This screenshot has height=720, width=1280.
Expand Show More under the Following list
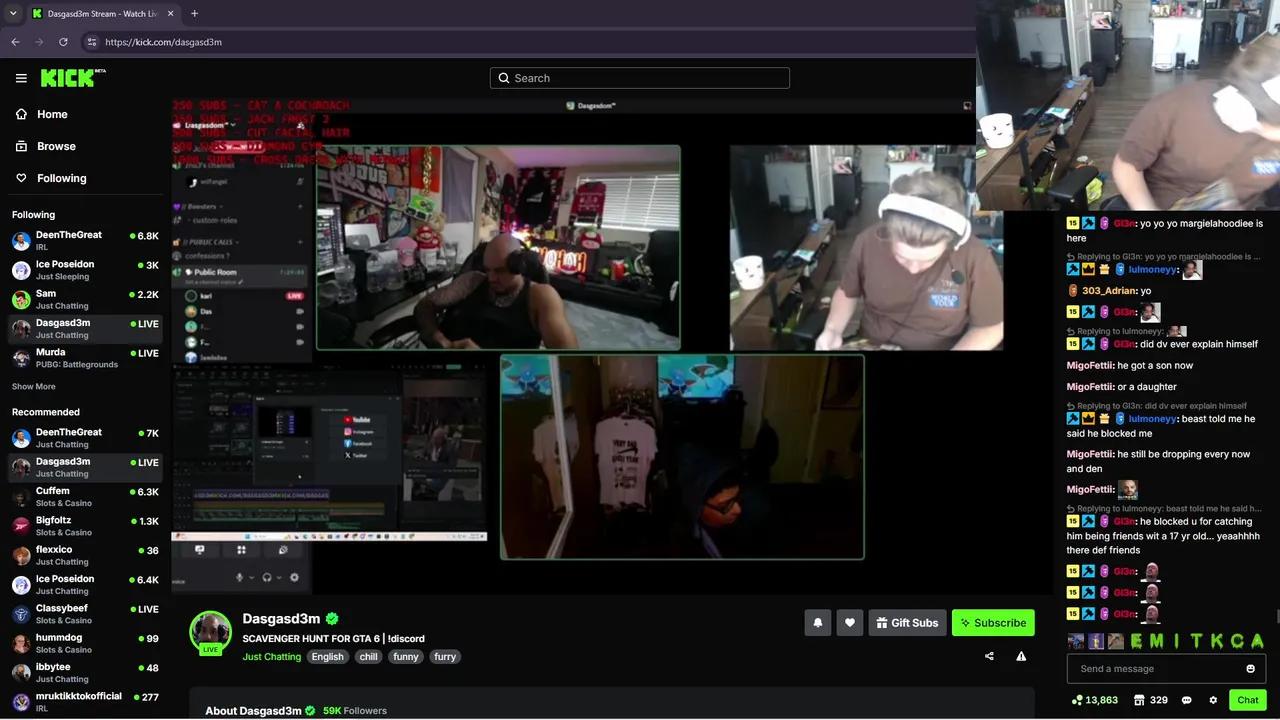coord(34,387)
